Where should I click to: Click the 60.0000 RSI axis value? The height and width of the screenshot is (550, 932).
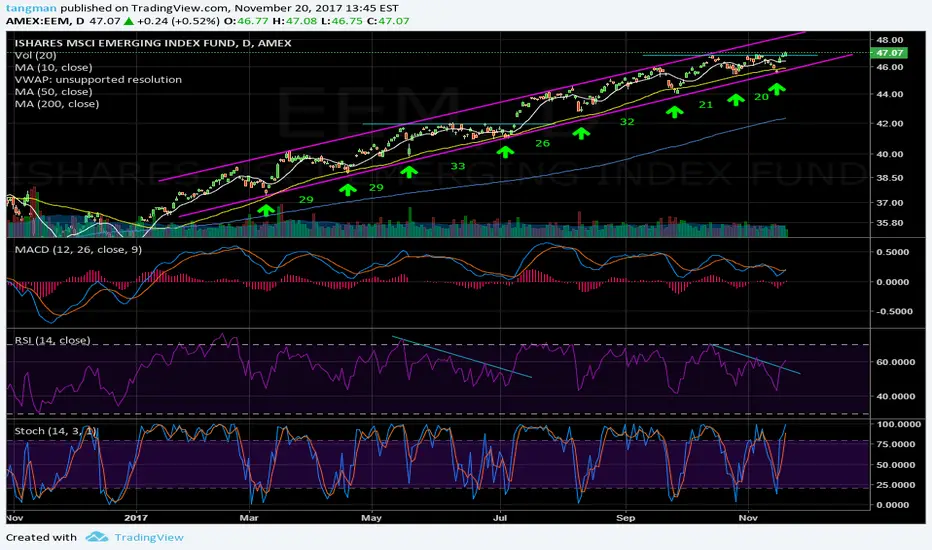pos(895,362)
